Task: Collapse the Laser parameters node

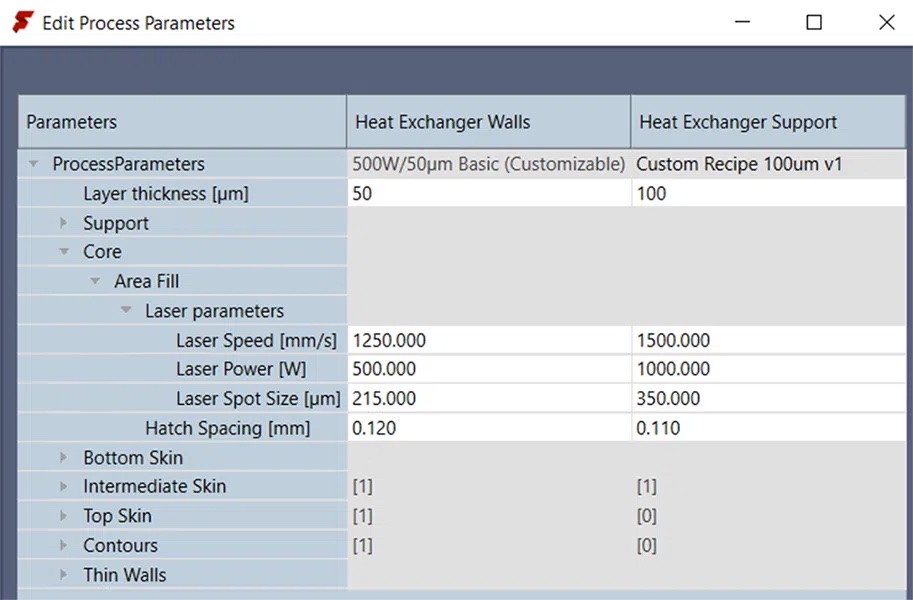Action: (126, 310)
